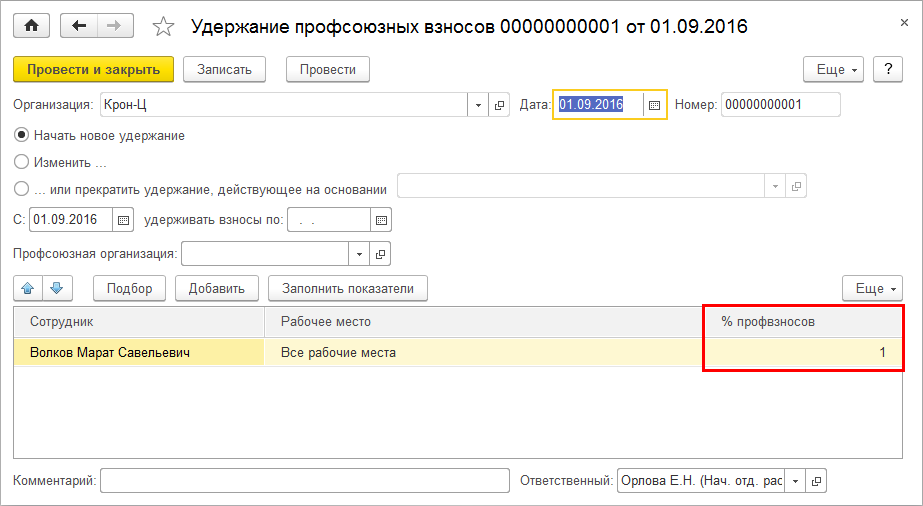Focus start date С field
Screen dimensions: 923x506
coord(71,220)
